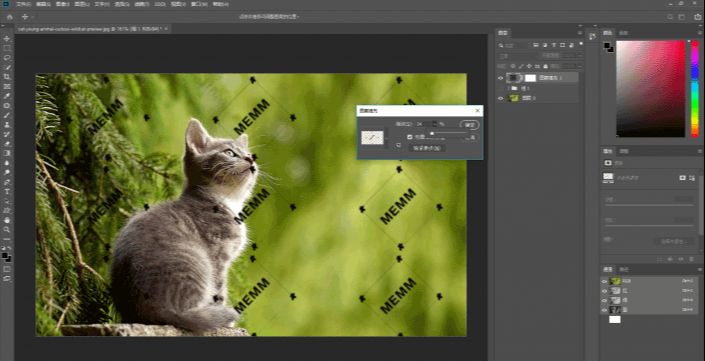
Task: Toggle the lock all padlock icon
Action: (545, 66)
